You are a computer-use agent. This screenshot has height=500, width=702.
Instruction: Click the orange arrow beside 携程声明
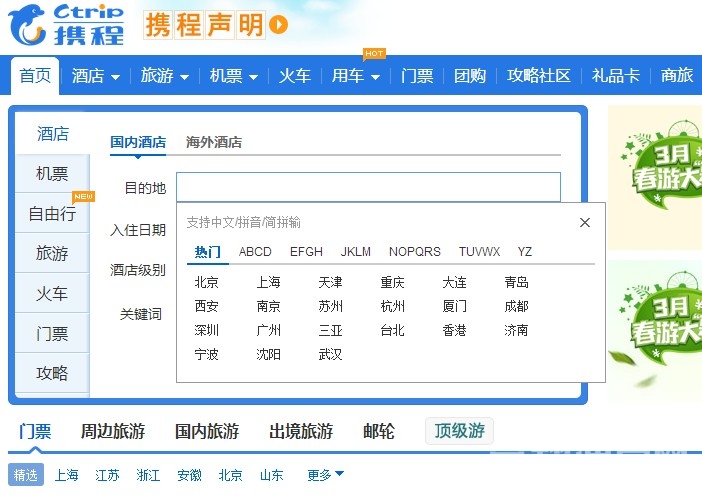[x=278, y=25]
